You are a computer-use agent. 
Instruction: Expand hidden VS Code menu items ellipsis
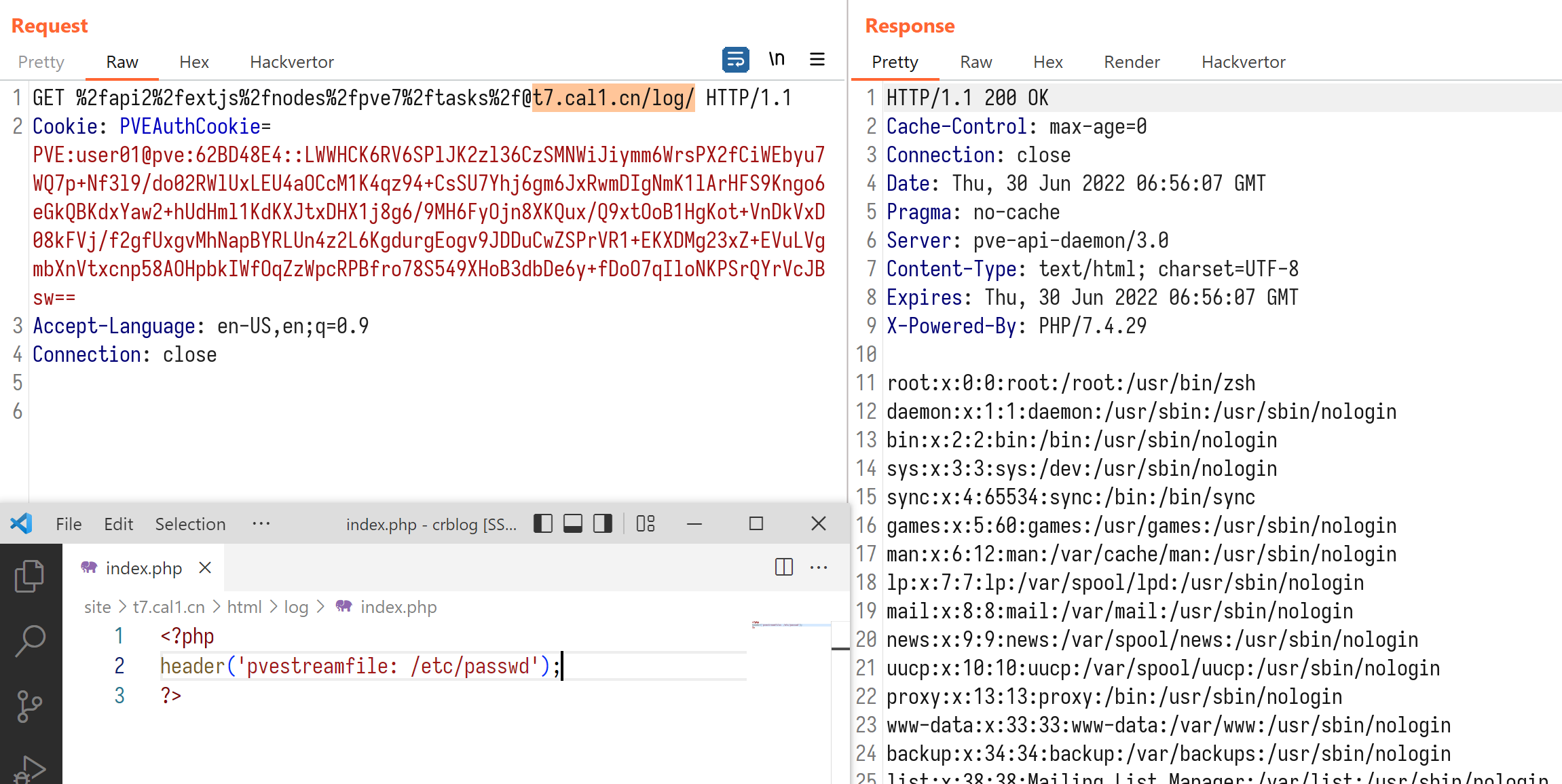pos(261,523)
